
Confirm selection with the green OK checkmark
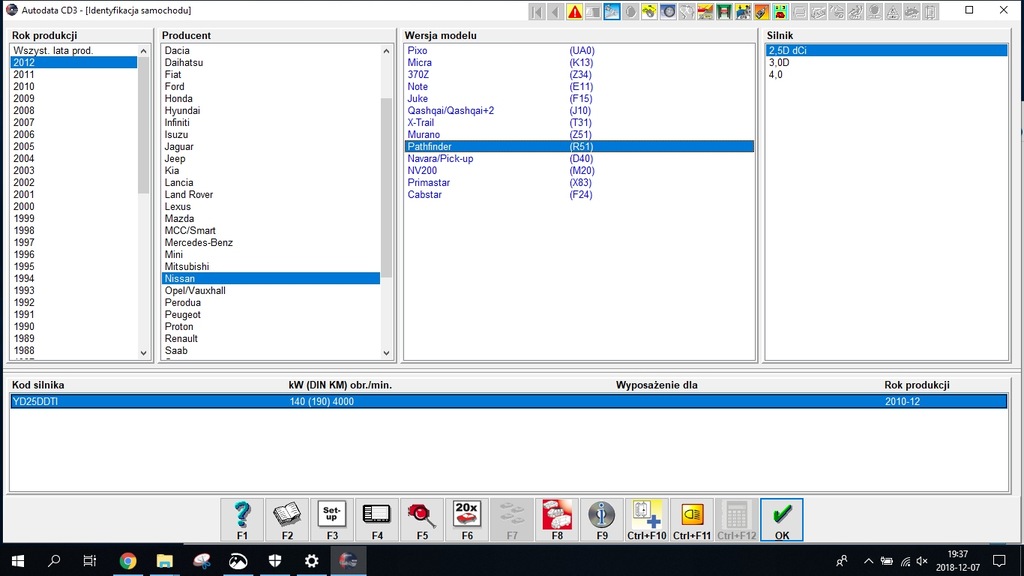tap(782, 520)
